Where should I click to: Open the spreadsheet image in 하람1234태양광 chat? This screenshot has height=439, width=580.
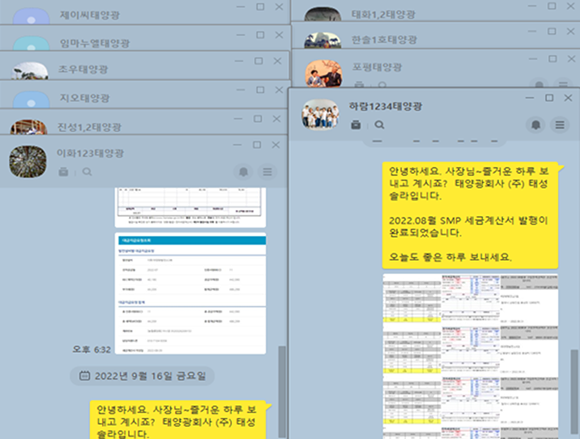point(470,356)
